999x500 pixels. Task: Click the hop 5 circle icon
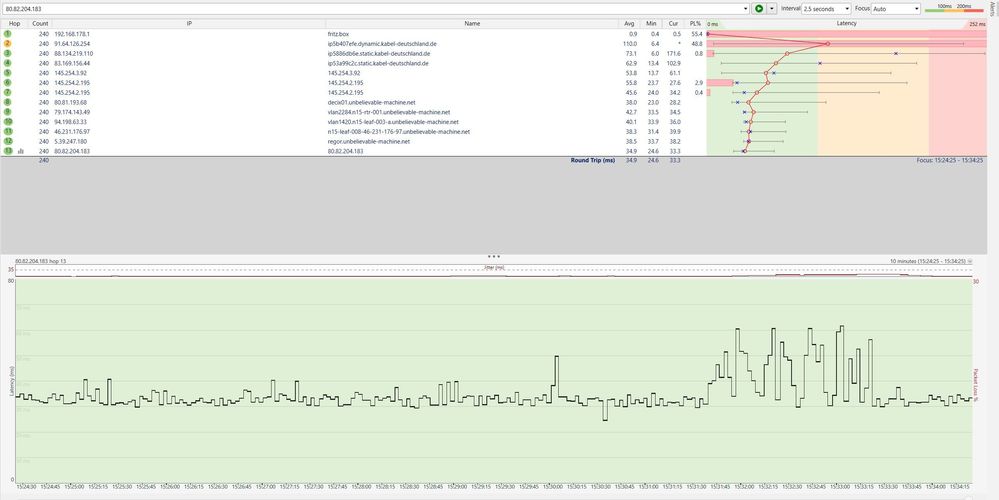[x=8, y=73]
